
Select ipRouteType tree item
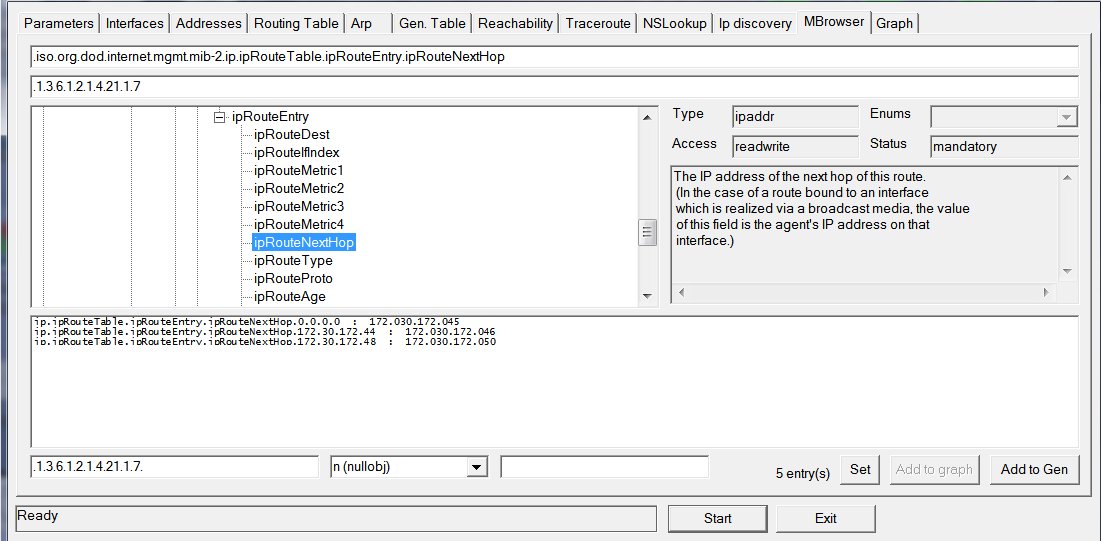293,261
